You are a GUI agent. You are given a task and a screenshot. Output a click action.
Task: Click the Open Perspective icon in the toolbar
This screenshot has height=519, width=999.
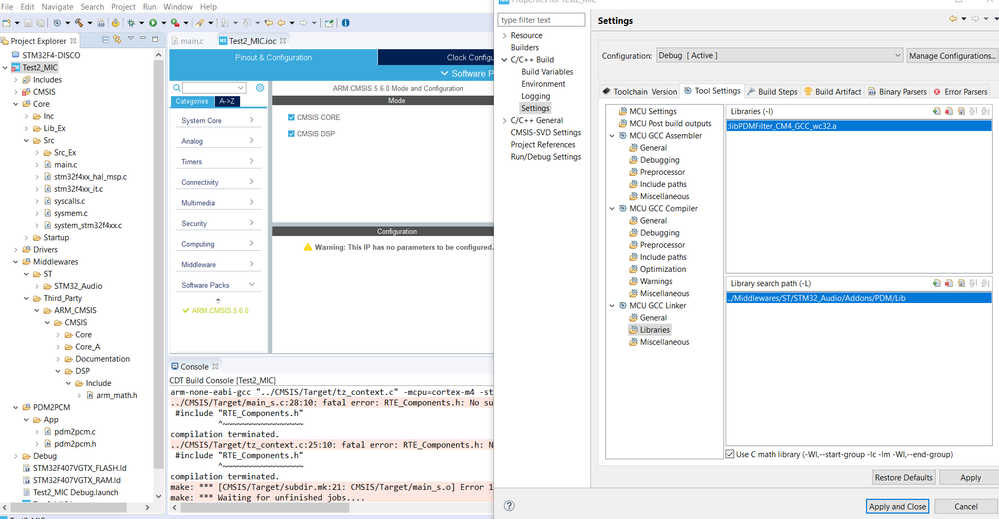click(x=329, y=23)
